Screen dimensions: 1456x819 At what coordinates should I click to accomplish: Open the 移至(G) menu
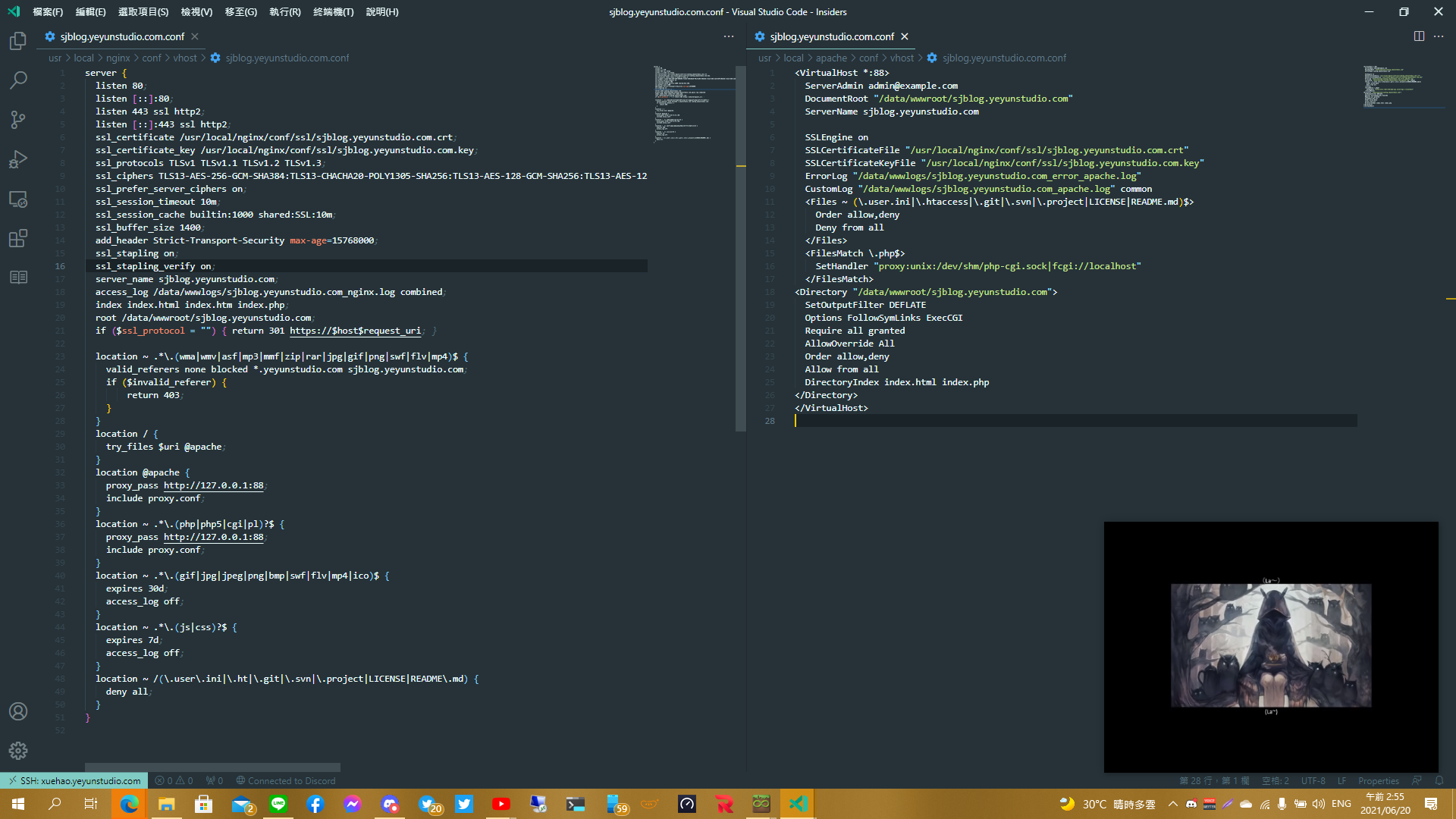click(241, 11)
